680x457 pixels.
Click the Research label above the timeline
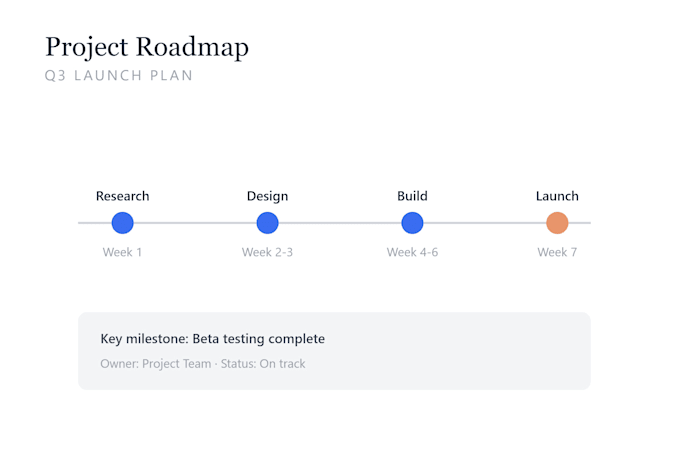coord(123,196)
